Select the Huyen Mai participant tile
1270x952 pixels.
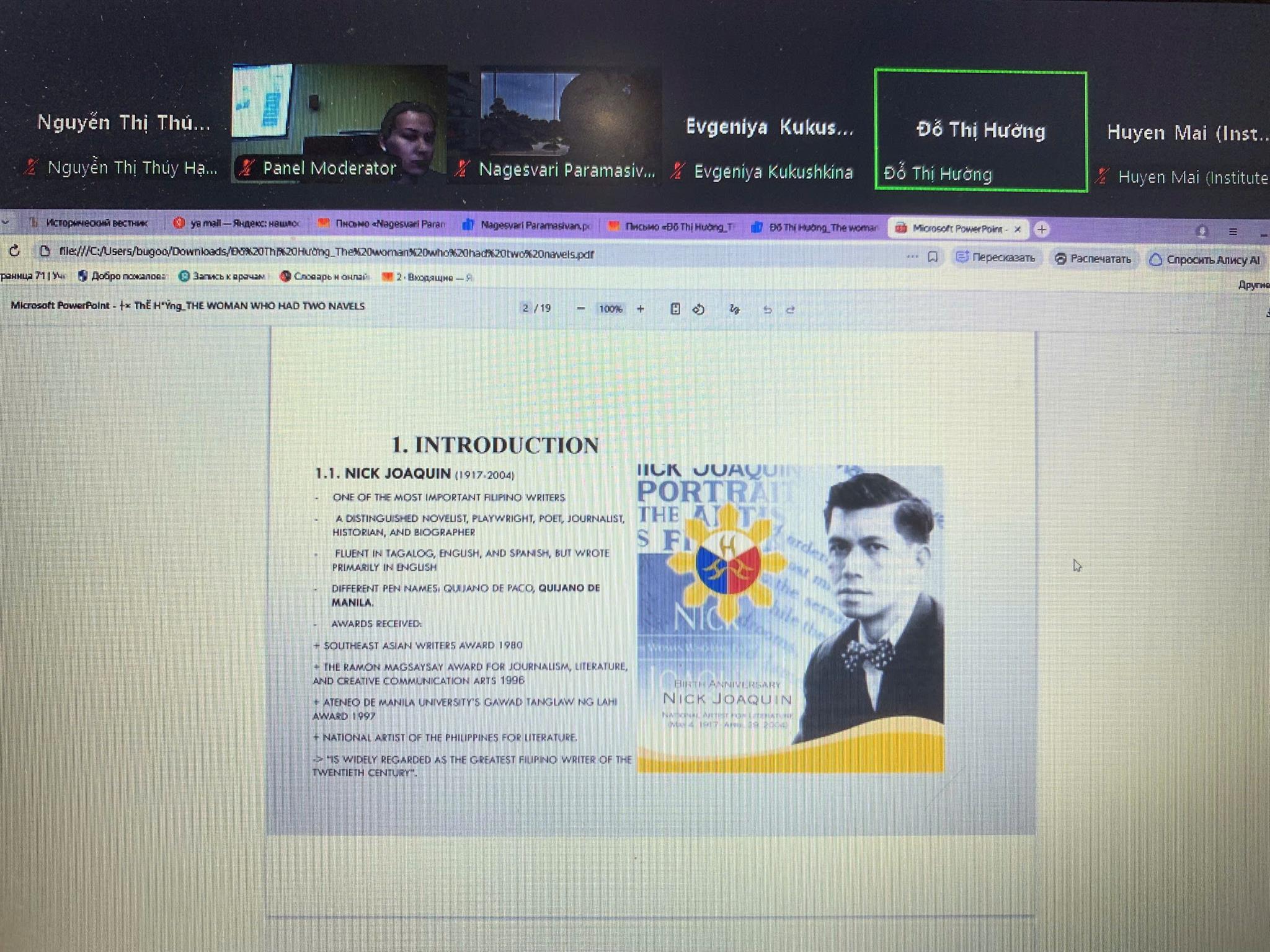(1181, 132)
